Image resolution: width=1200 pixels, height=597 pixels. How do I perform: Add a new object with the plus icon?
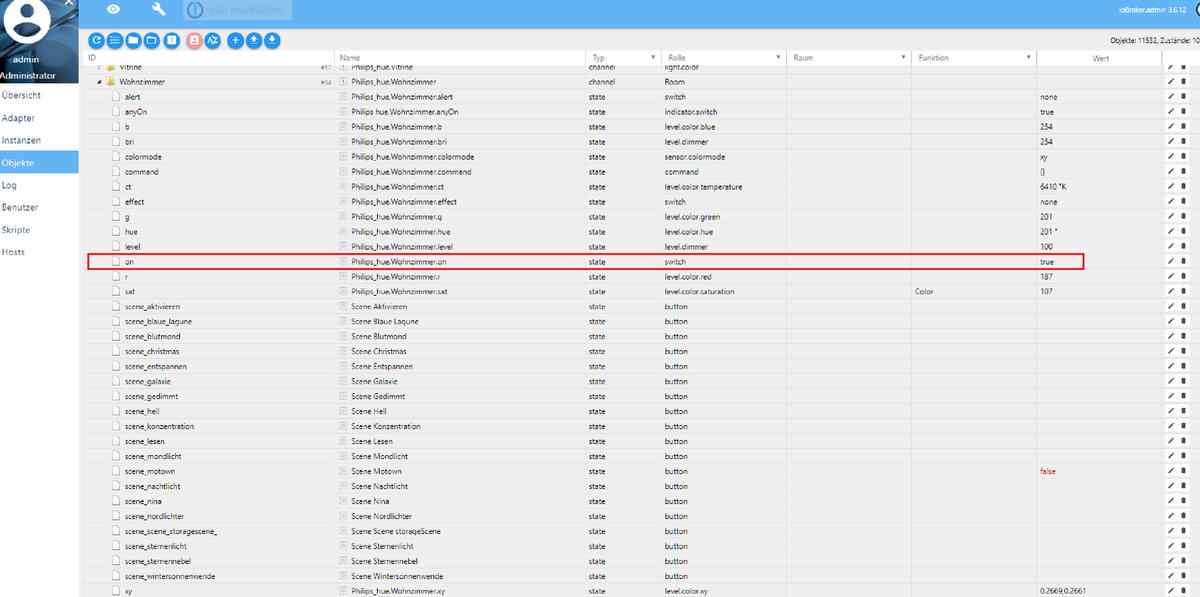235,41
